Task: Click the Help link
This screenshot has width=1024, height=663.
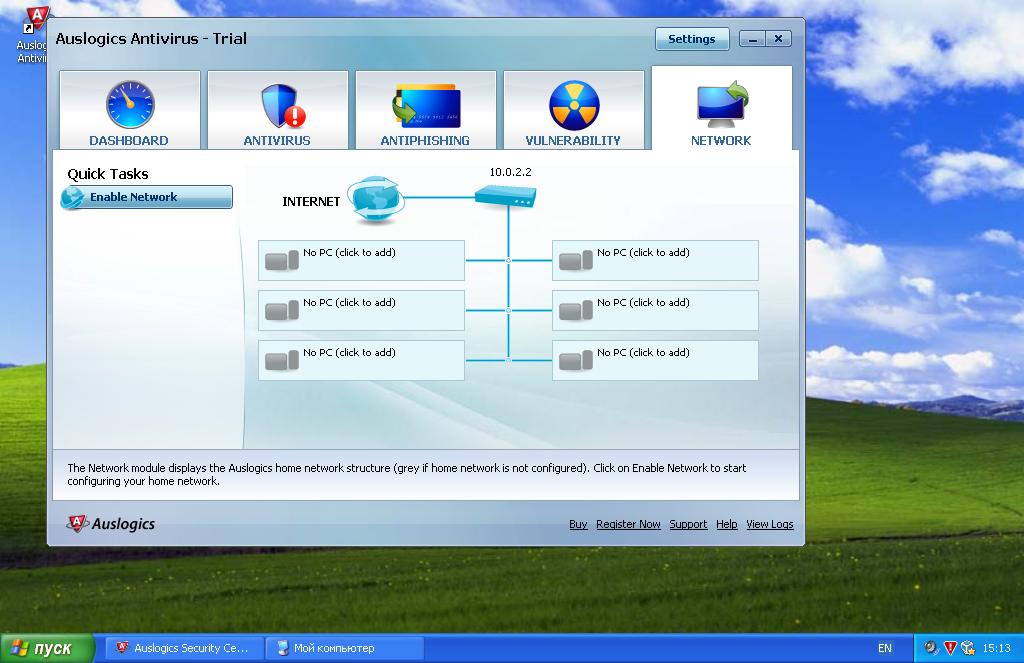Action: [x=727, y=525]
